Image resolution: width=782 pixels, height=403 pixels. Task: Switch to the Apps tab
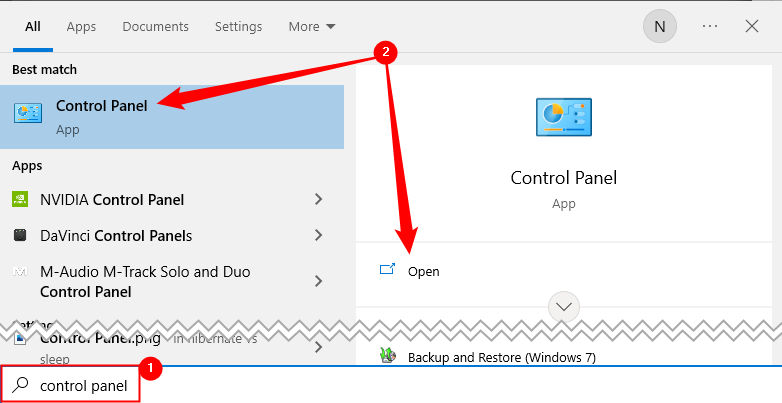(81, 27)
